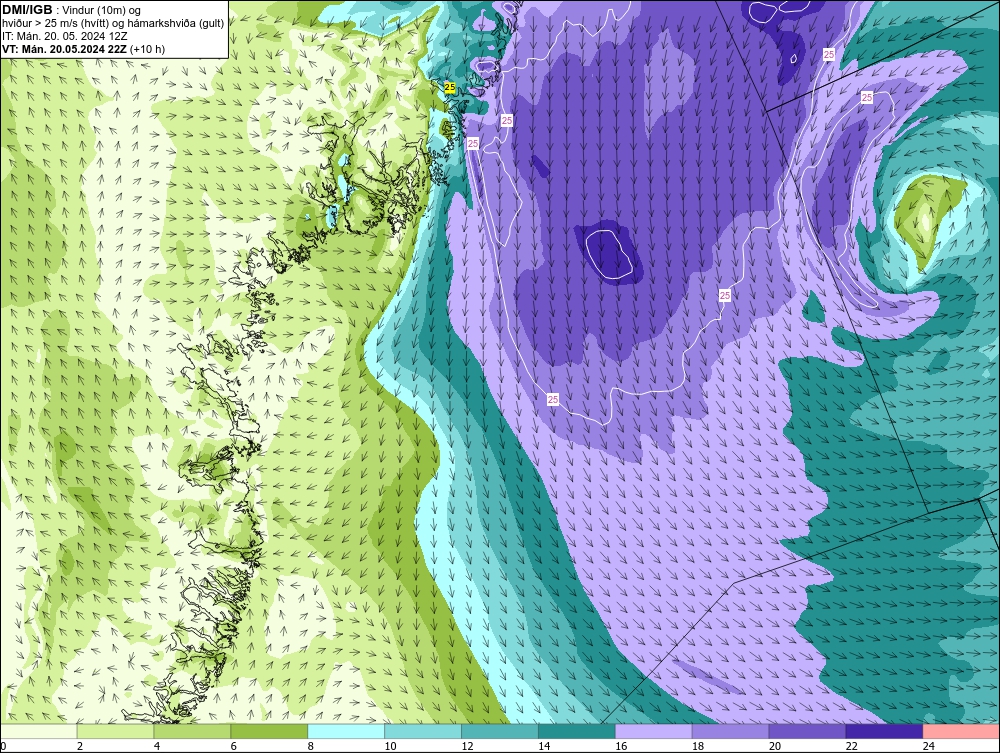
Task: Click the 'VT: Mán. 20.05.2024 22Z (+10 h)' line
Action: pyautogui.click(x=84, y=49)
